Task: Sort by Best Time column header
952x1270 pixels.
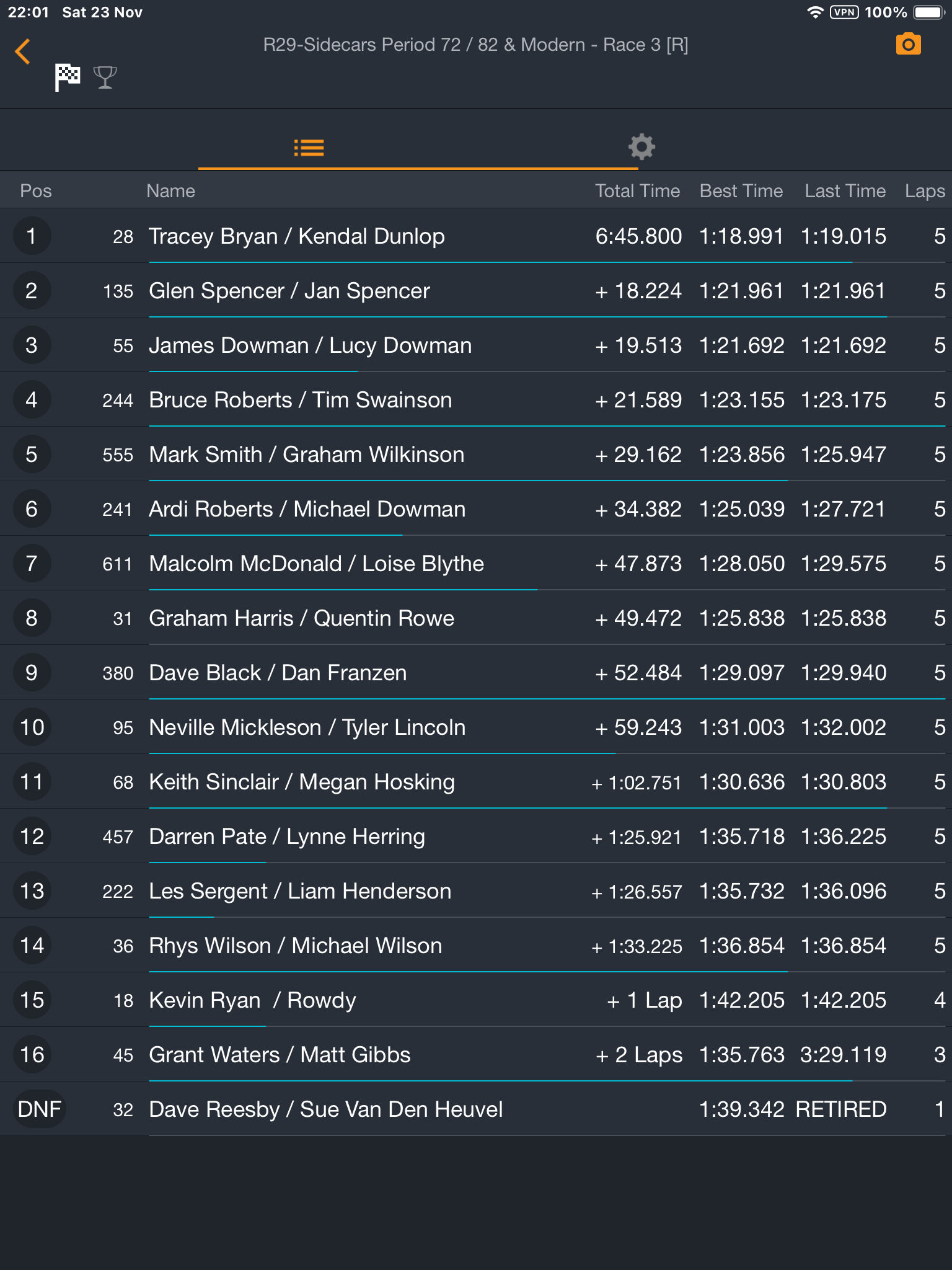Action: [x=741, y=191]
